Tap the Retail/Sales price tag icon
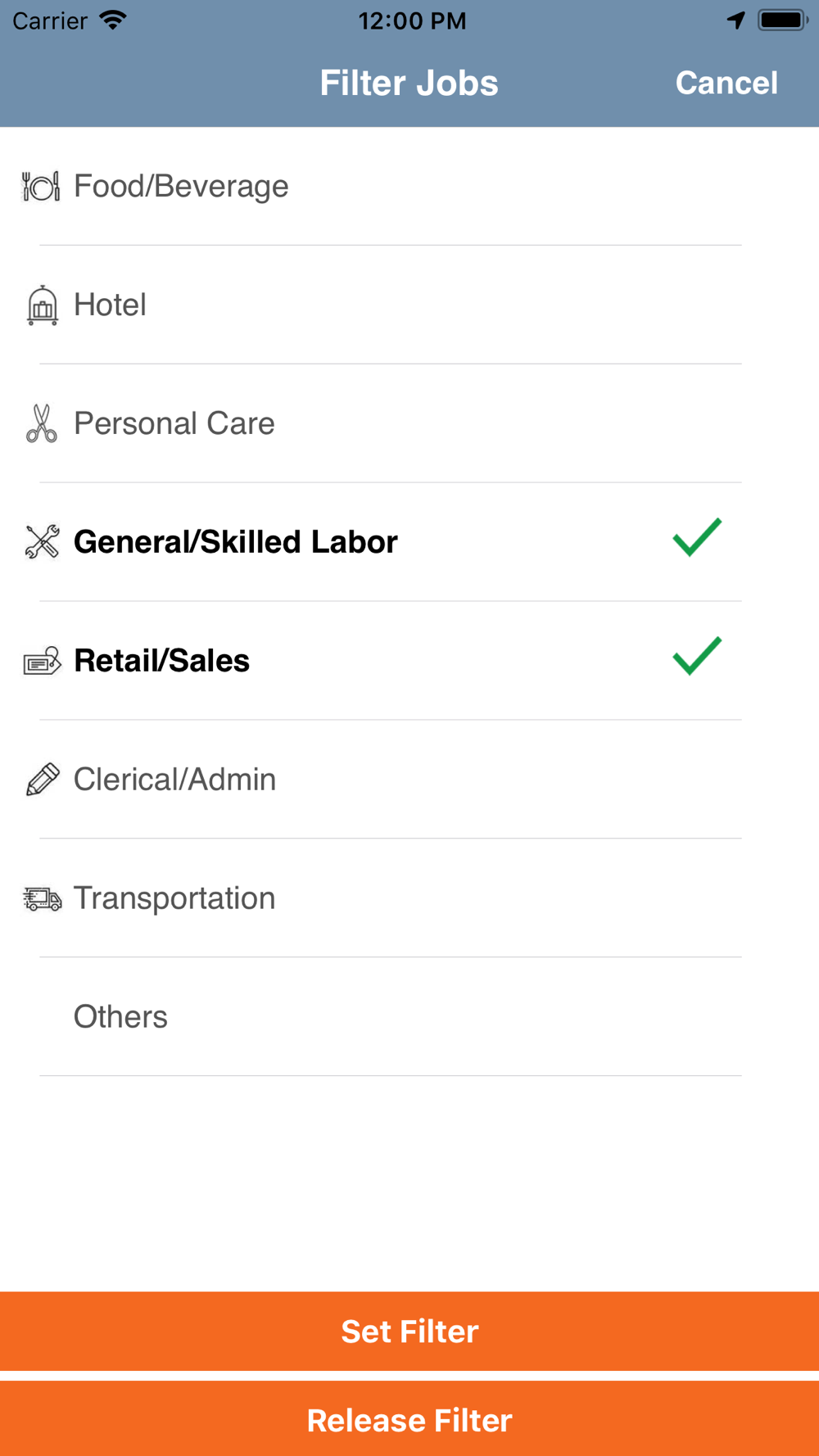819x1456 pixels. tap(42, 661)
